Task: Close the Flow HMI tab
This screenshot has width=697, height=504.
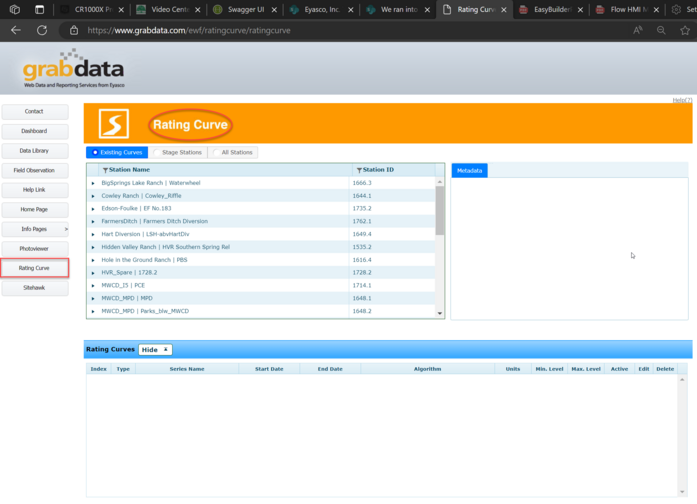Action: click(x=656, y=10)
